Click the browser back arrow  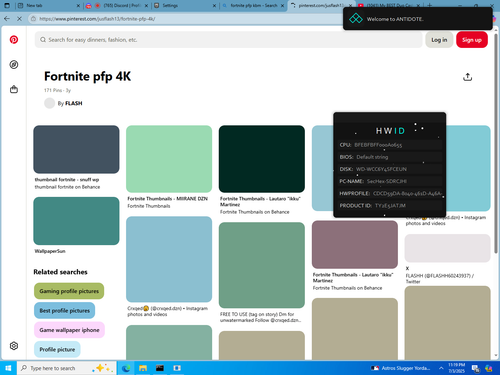pos(7,19)
